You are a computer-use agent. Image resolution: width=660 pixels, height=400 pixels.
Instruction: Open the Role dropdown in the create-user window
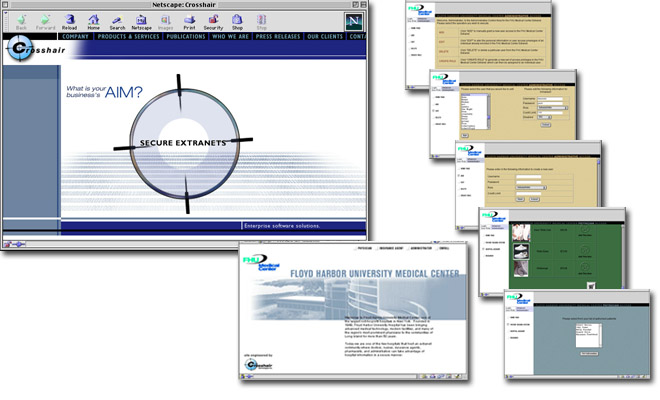coord(531,187)
